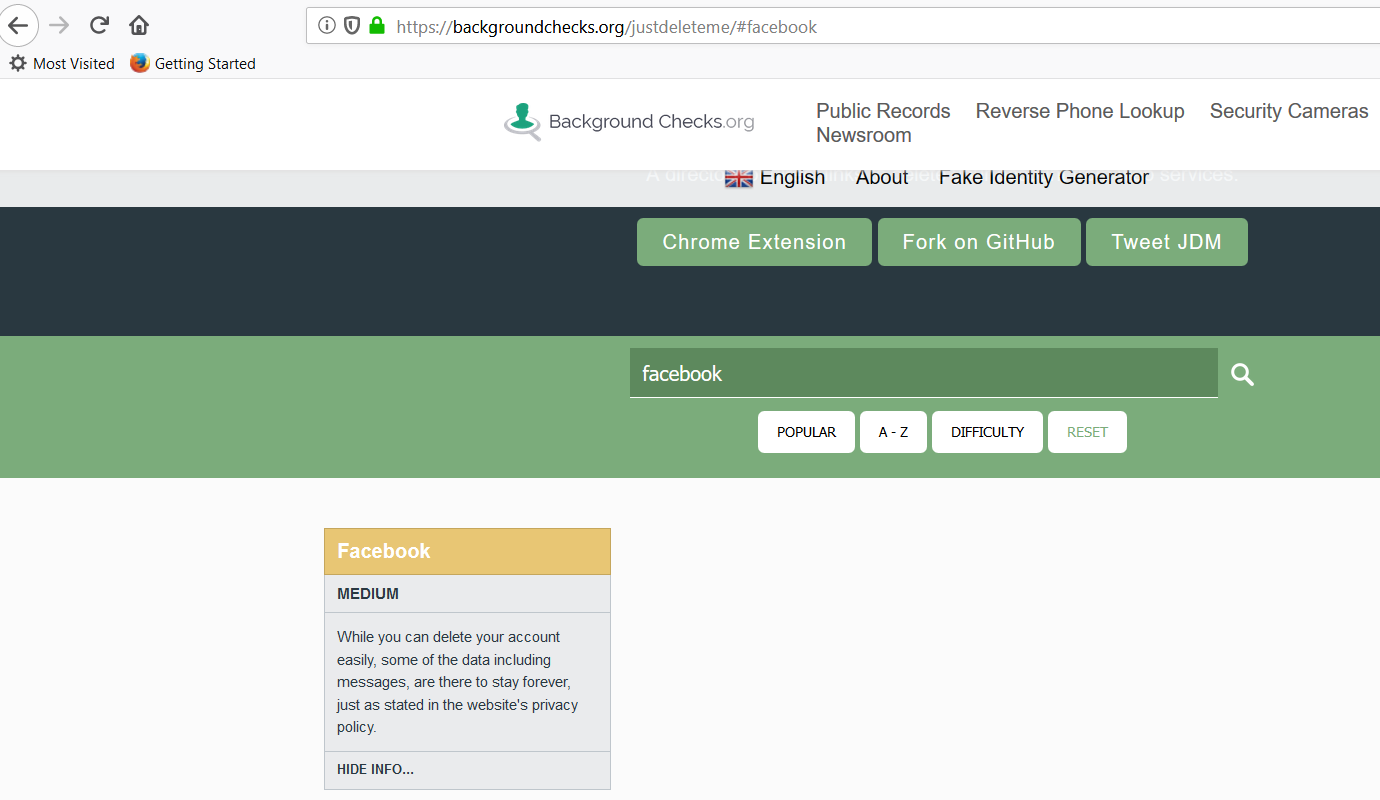The image size is (1380, 800).
Task: Select the English language option
Action: tap(792, 177)
